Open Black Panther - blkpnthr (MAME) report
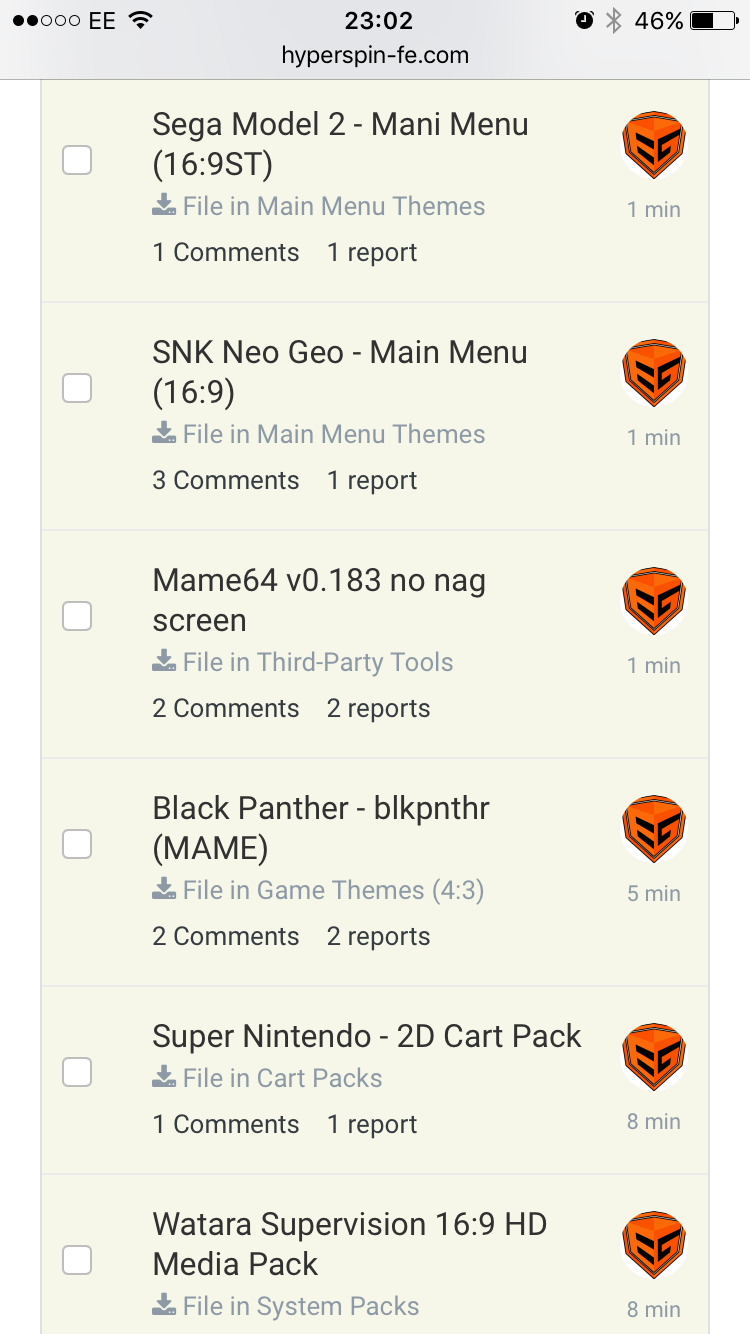Screen dimensions: 750x1334 coord(321,828)
